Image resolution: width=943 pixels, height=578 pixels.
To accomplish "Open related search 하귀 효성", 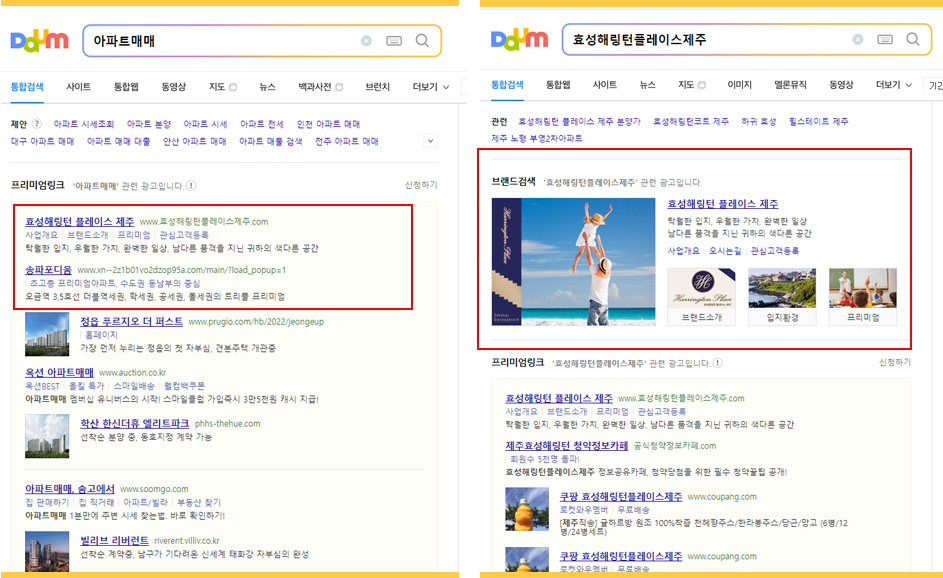I will (x=759, y=121).
